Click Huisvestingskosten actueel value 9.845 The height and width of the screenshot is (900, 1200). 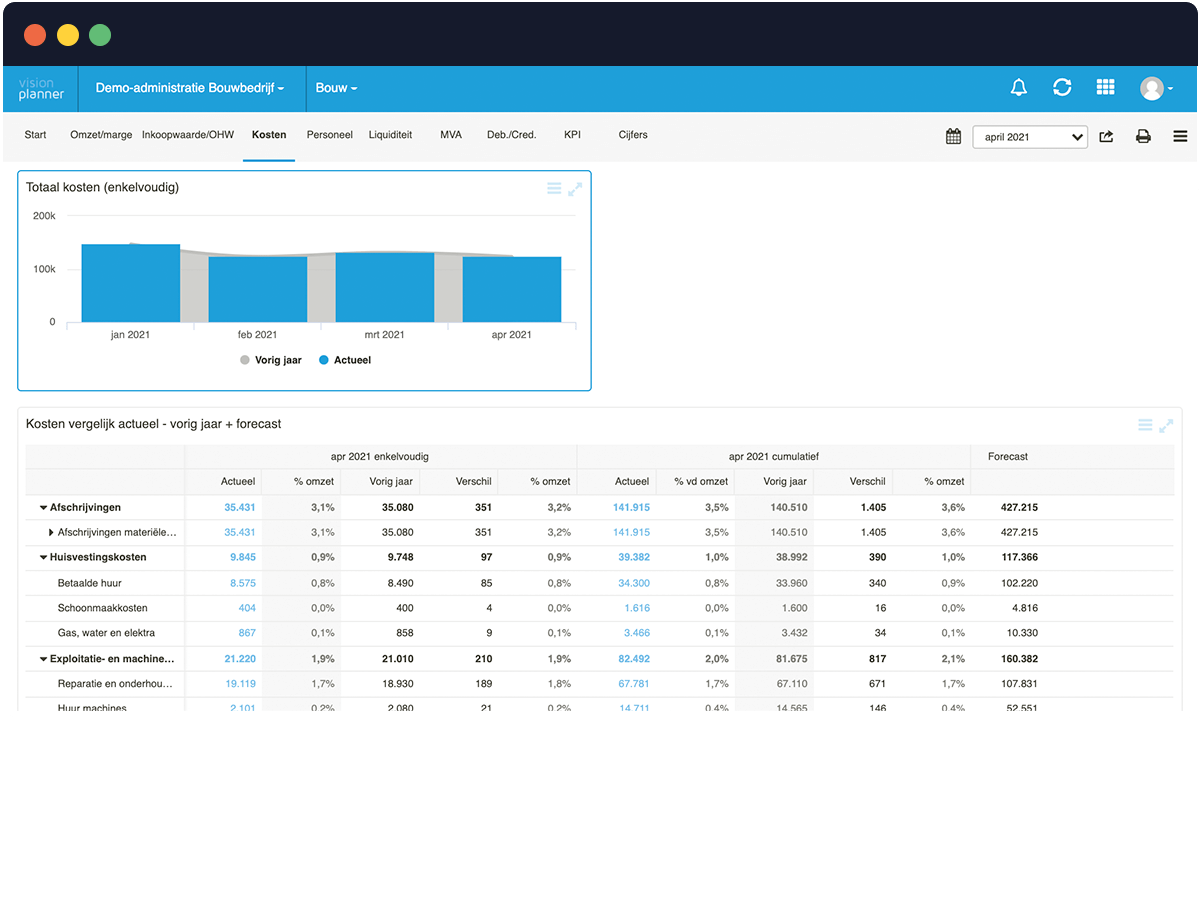[243, 558]
